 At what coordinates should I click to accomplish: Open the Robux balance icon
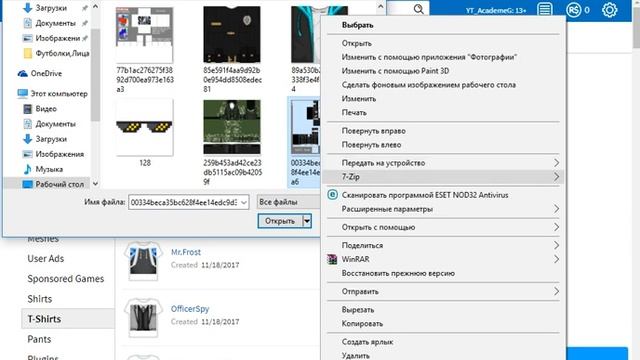(x=573, y=9)
